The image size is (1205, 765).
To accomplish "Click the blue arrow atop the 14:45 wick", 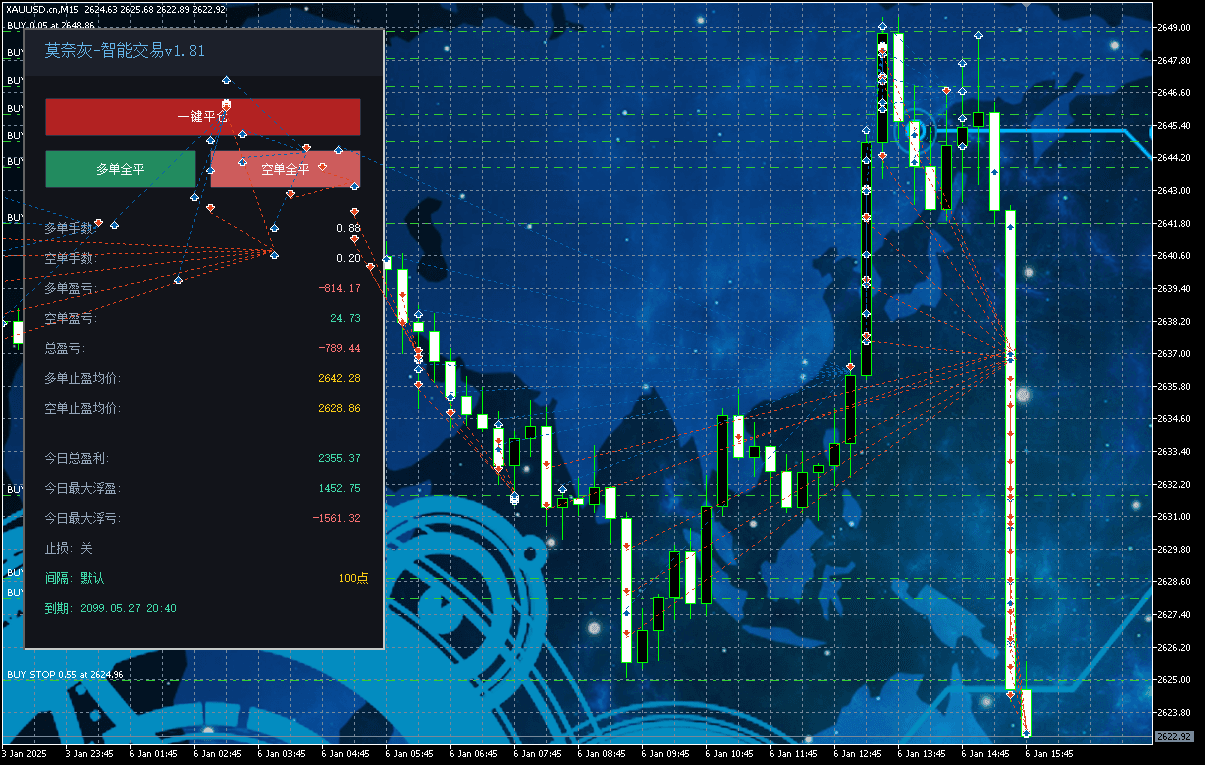I will point(978,35).
